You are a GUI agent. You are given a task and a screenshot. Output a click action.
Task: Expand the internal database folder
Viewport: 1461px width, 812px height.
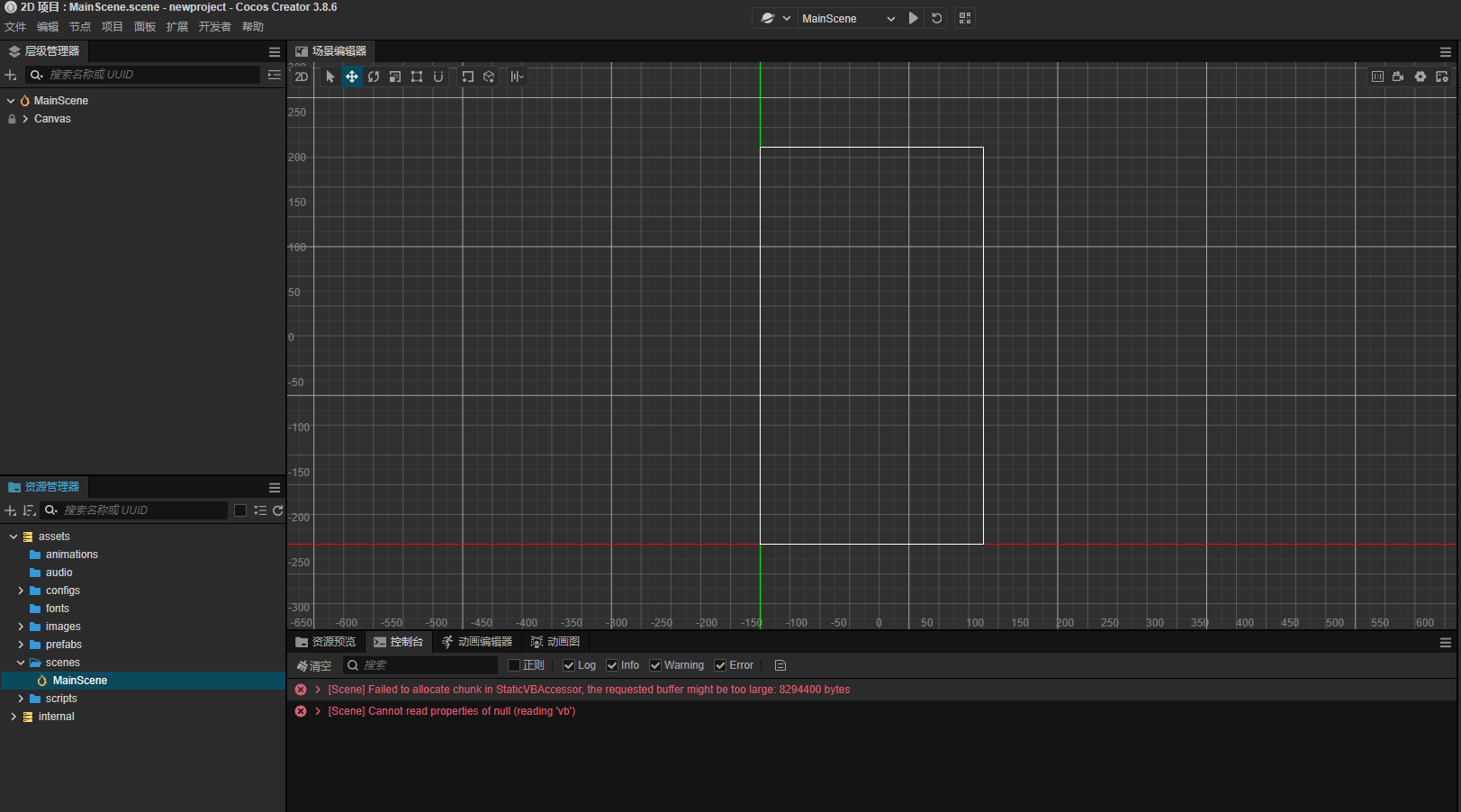pos(14,717)
